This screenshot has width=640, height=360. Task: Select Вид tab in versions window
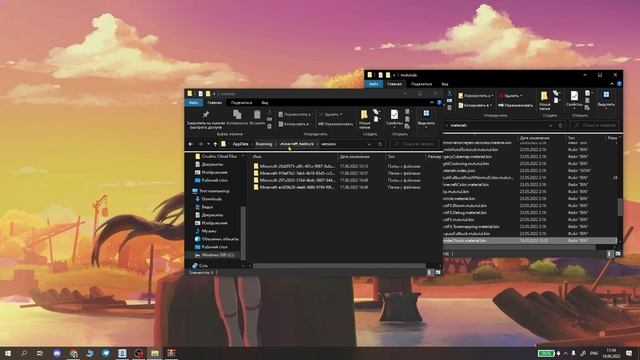tap(265, 102)
